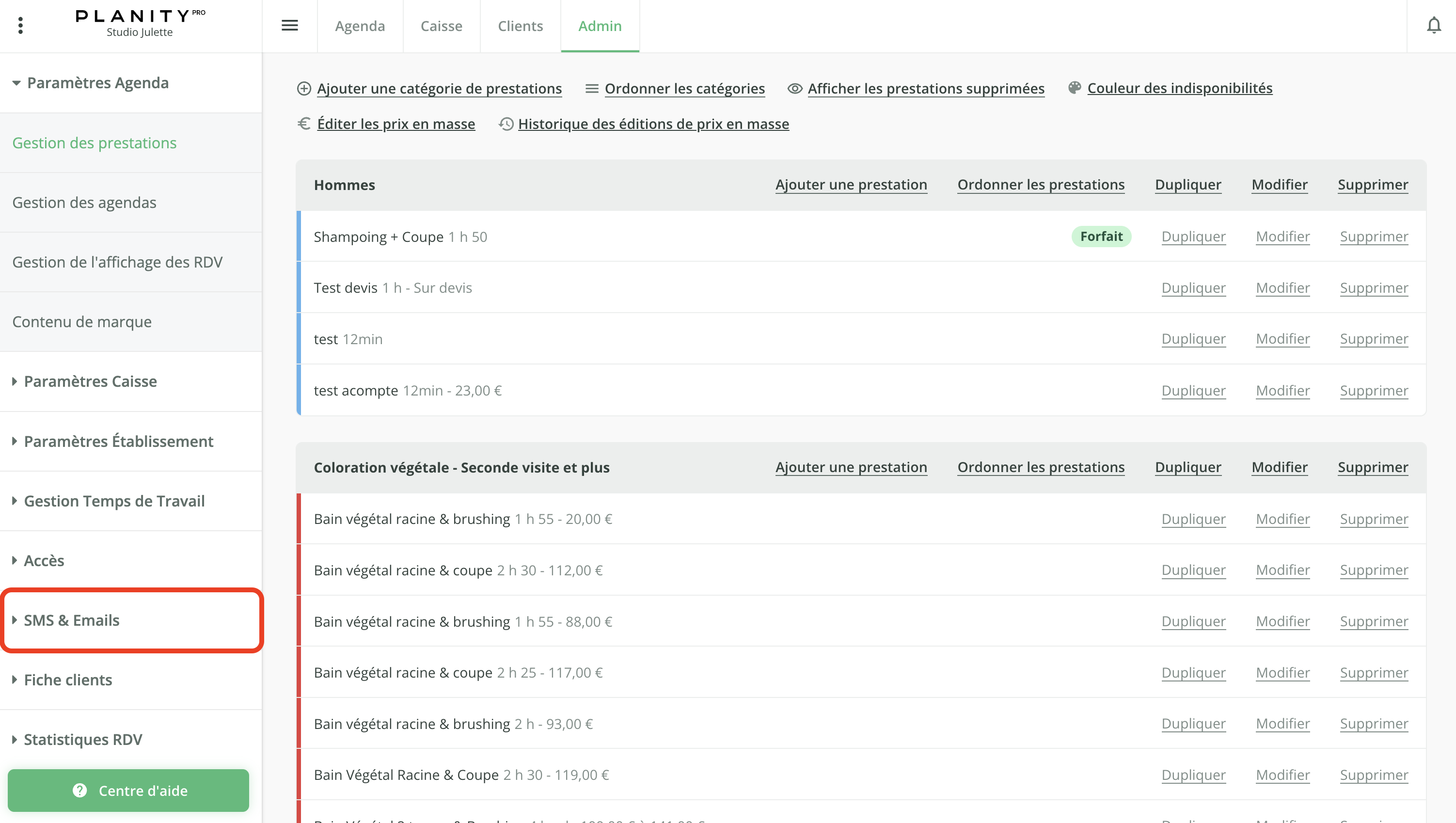Switch to the Clients tab
This screenshot has width=1456, height=823.
pyautogui.click(x=520, y=25)
